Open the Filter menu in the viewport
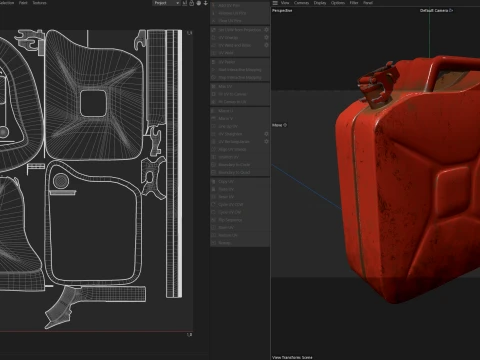This screenshot has width=480, height=360. [x=354, y=3]
